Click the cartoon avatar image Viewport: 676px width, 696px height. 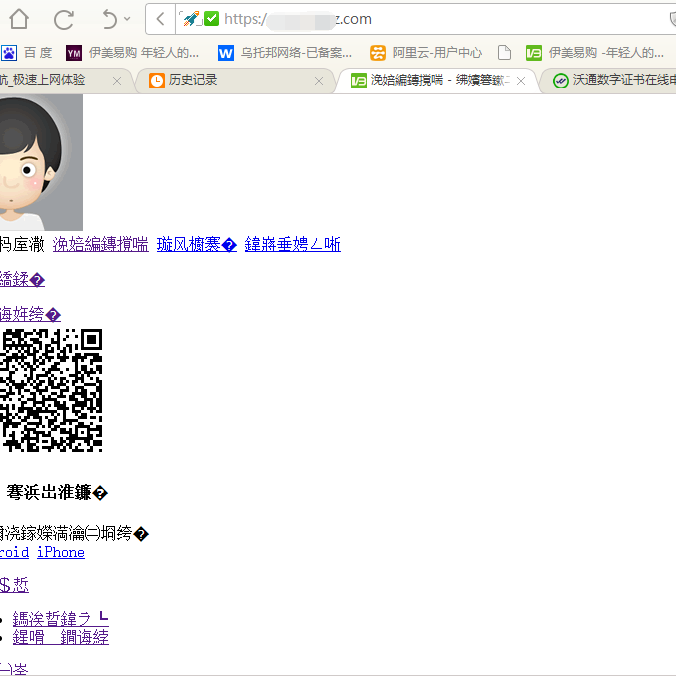coord(41,162)
